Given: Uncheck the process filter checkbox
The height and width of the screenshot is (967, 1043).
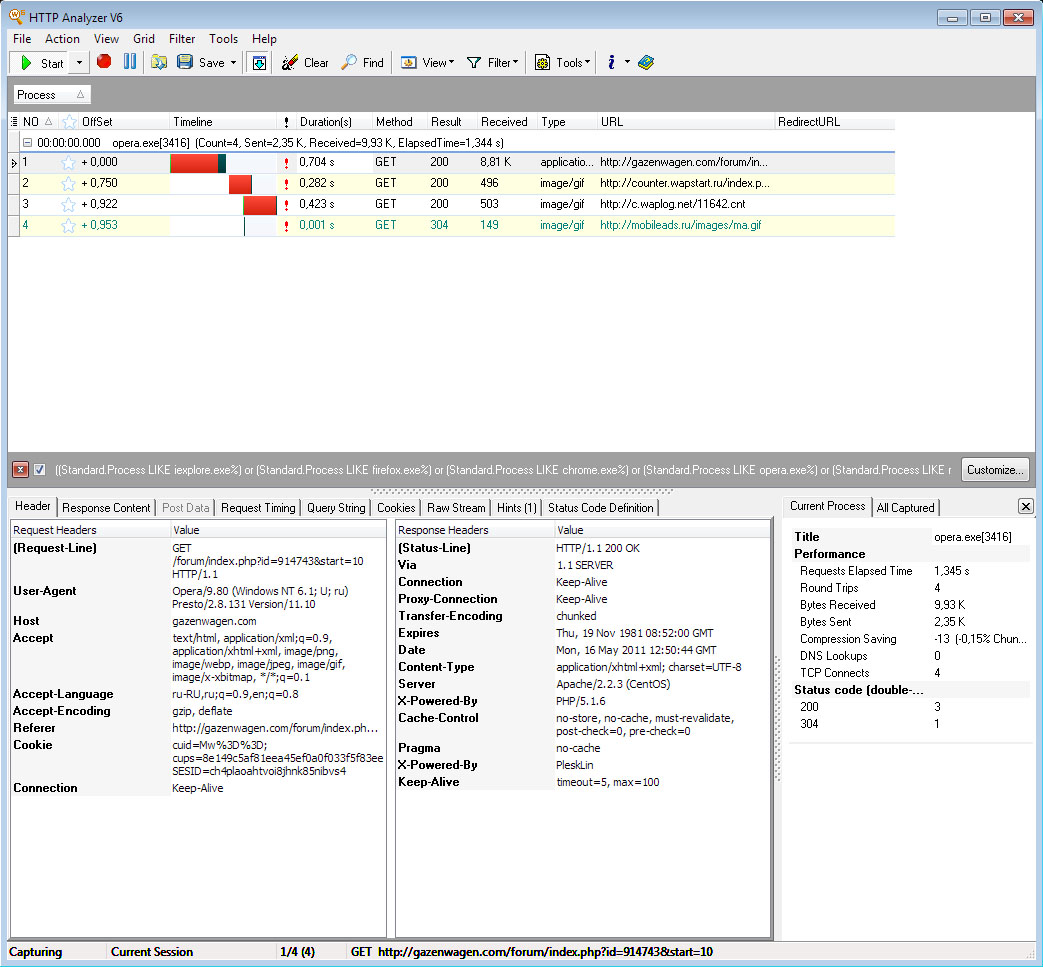Looking at the screenshot, I should (40, 469).
